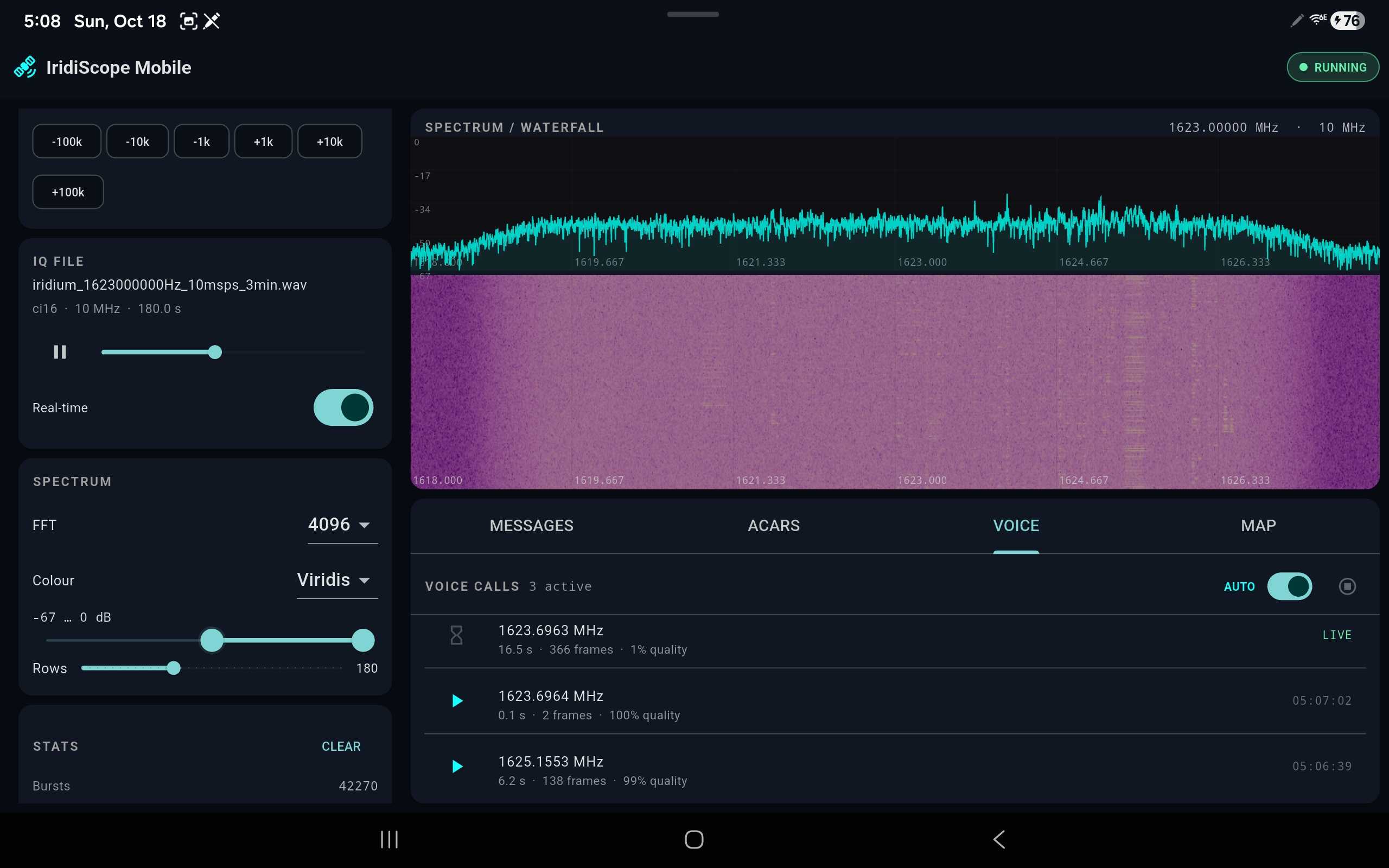Screen dimensions: 1389x868
Task: Tap the Android back arrow
Action: click(999, 839)
